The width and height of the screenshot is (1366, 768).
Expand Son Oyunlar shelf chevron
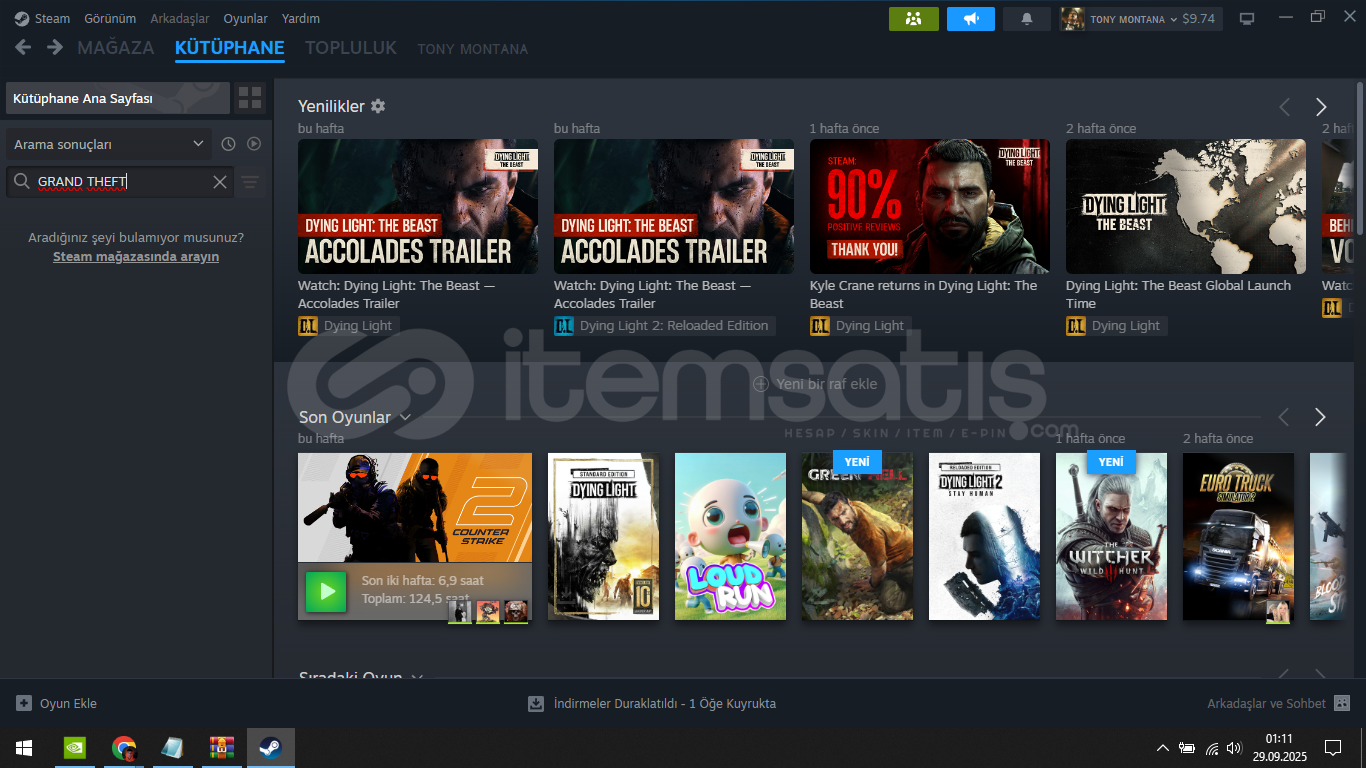tap(405, 417)
